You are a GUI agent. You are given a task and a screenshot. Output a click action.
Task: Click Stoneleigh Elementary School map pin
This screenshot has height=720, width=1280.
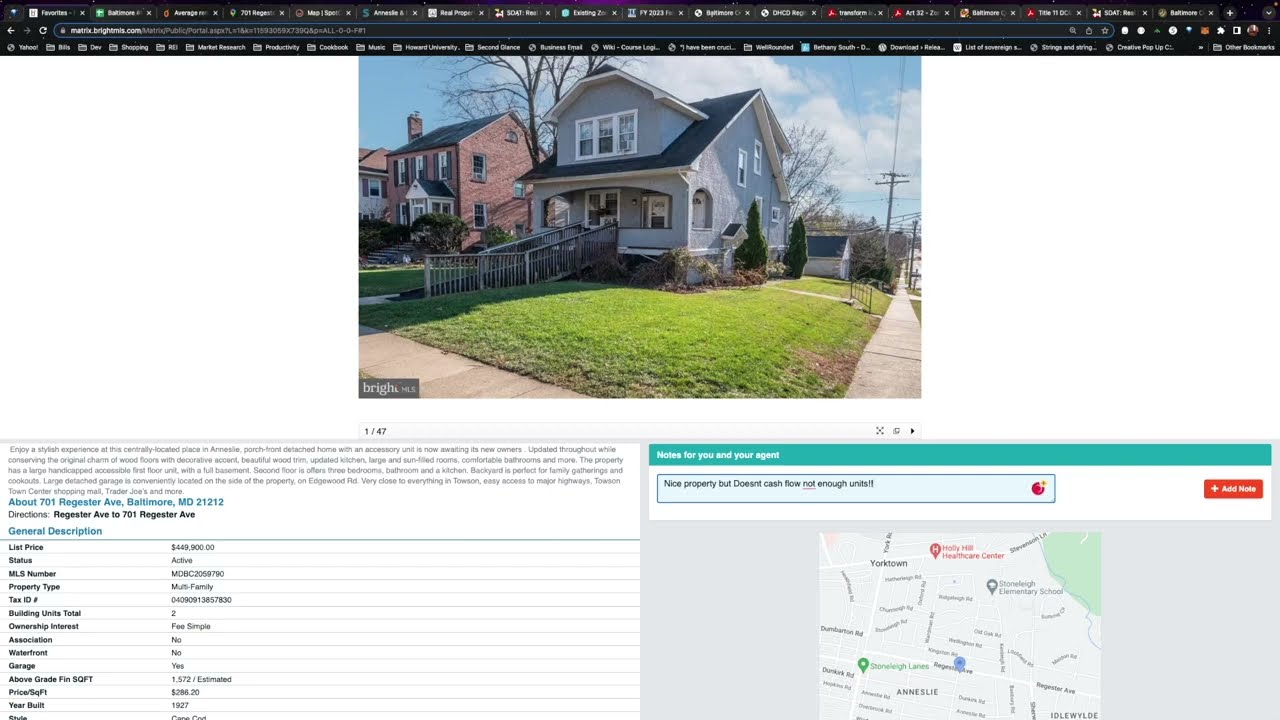992,586
